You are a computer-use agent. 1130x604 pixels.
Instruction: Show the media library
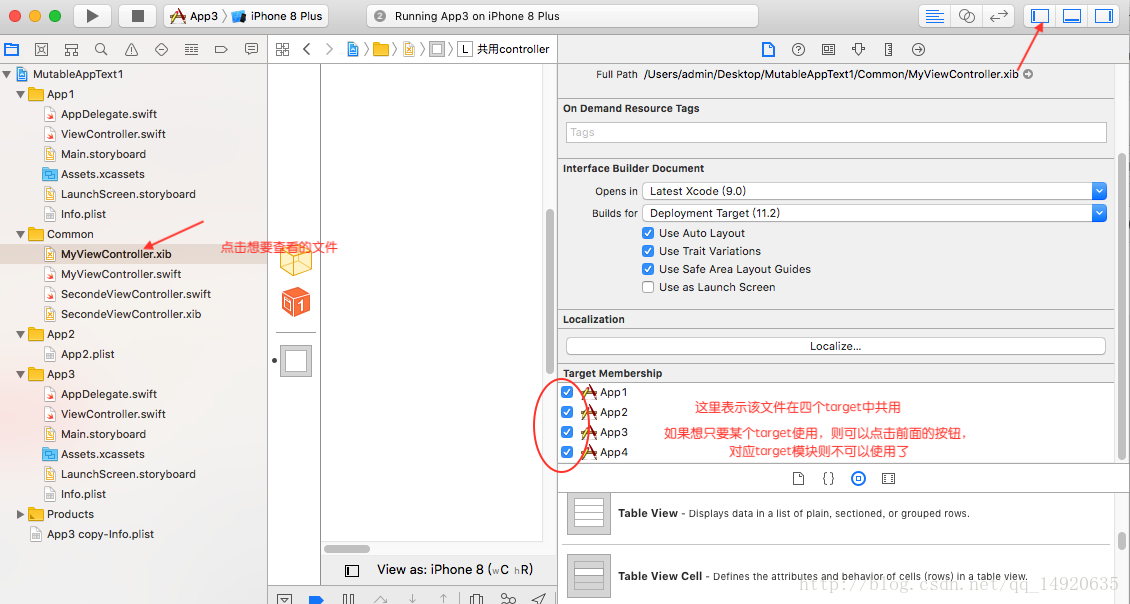coord(889,479)
